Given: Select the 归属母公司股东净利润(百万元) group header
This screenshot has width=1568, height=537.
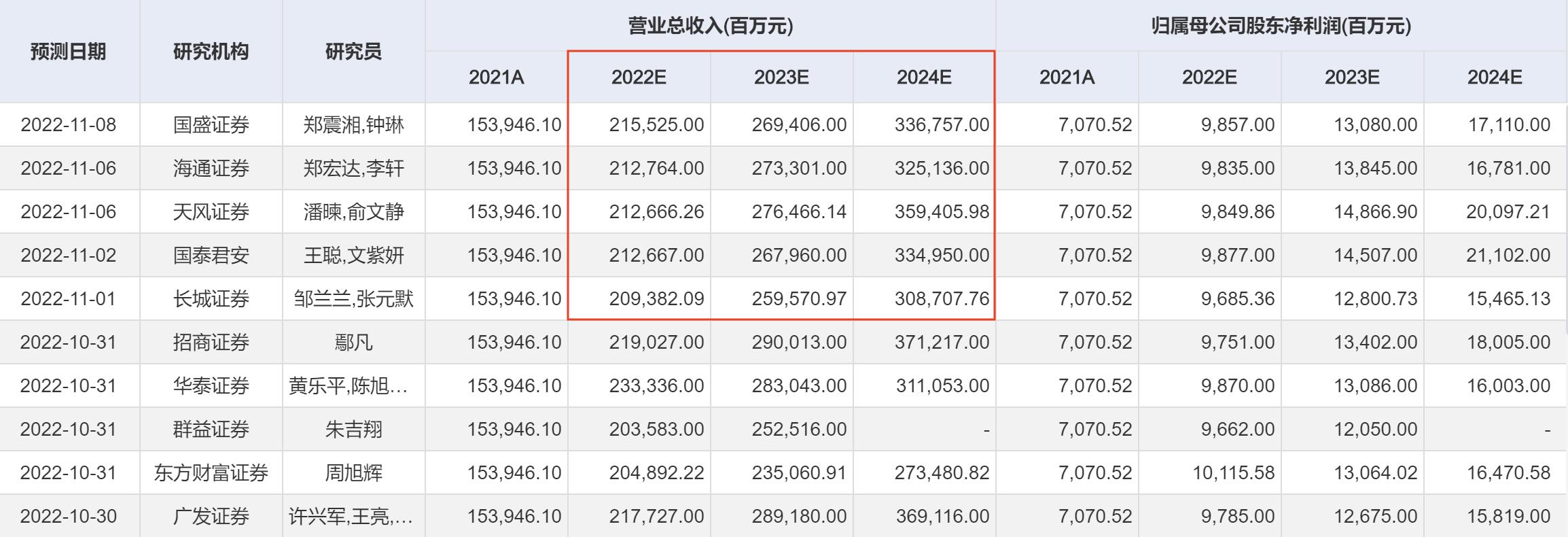Looking at the screenshot, I should click(x=1281, y=26).
